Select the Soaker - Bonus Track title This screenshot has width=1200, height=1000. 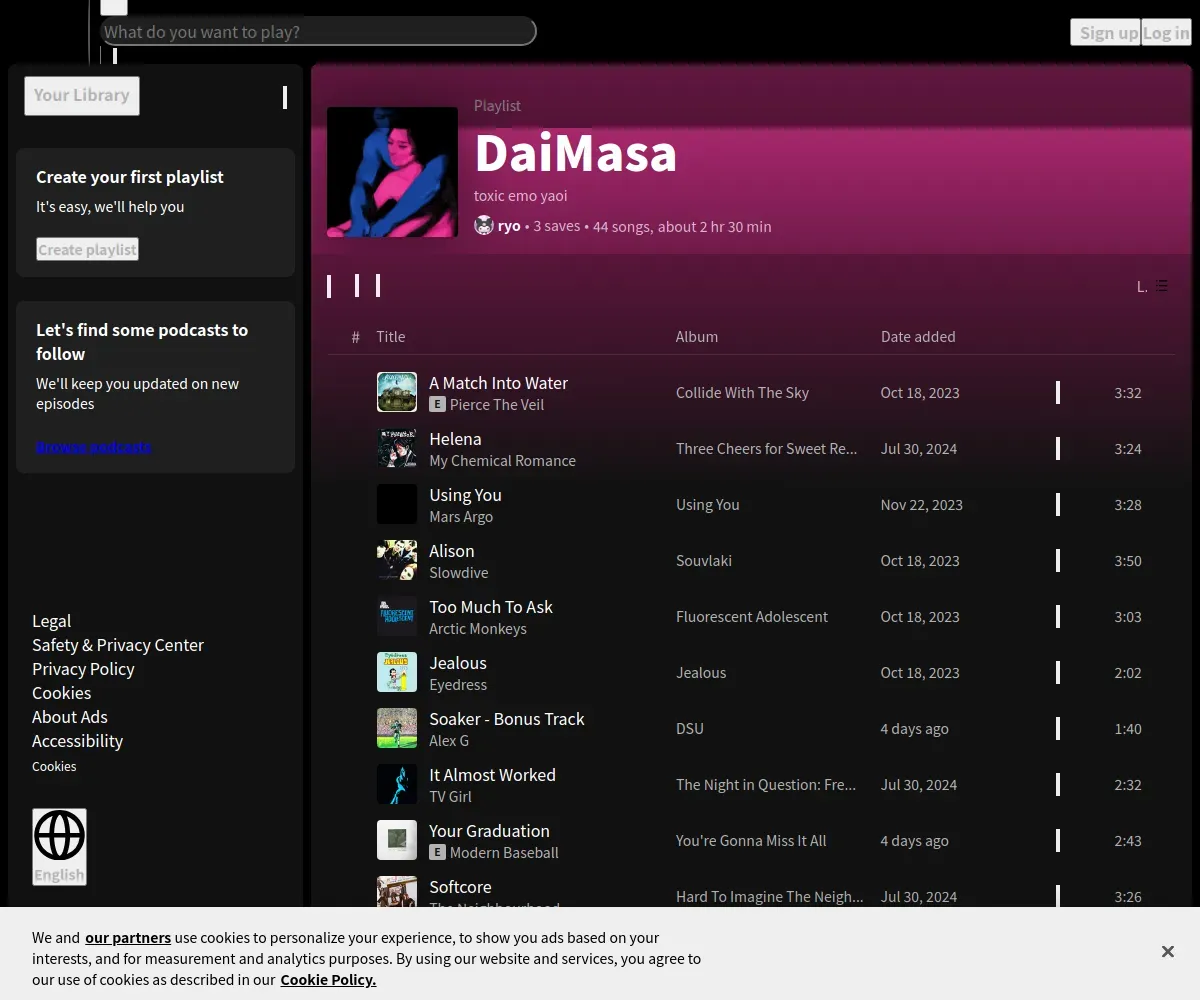coord(507,719)
